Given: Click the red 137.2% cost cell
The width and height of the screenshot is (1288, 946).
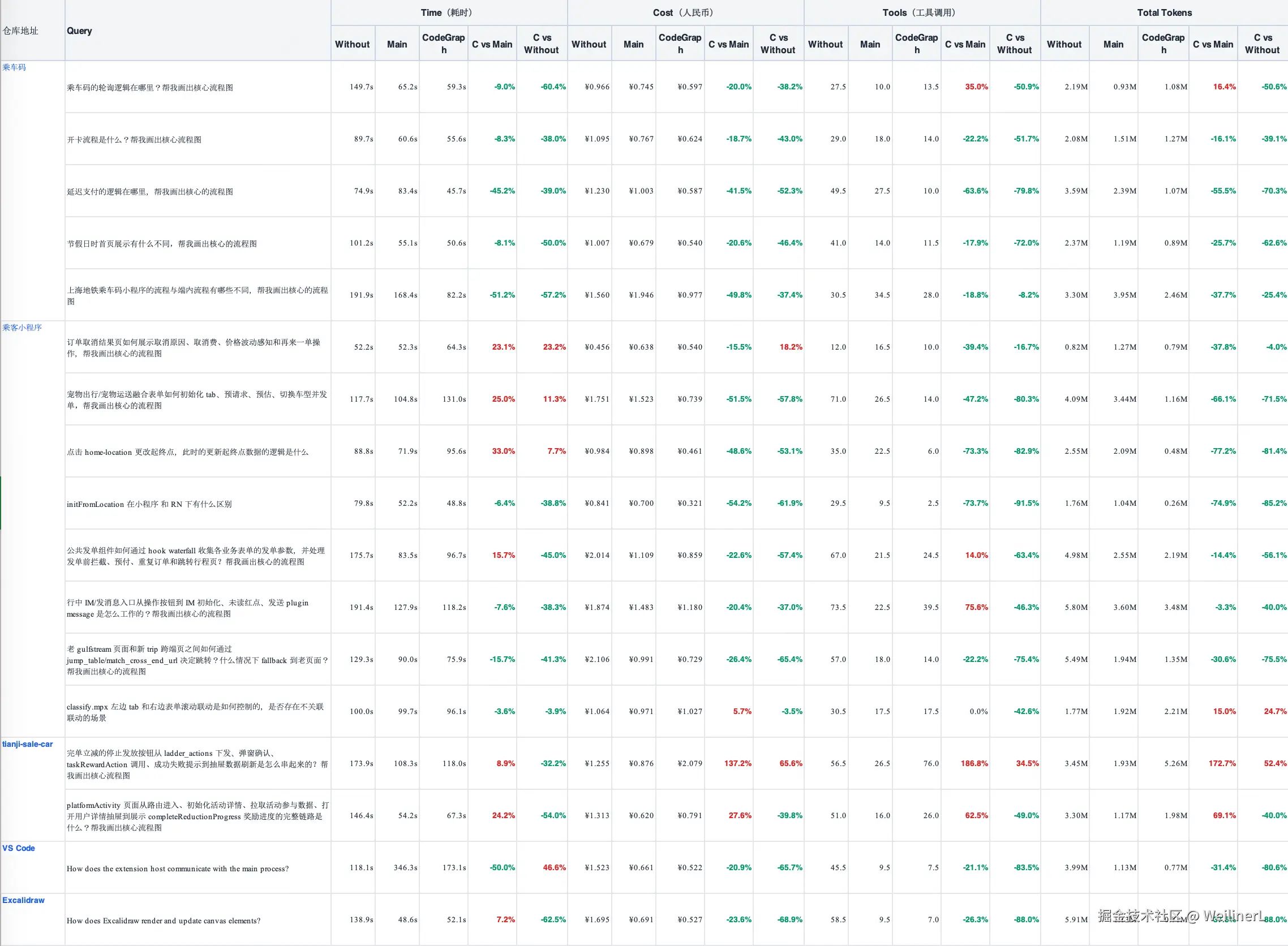Looking at the screenshot, I should (737, 764).
